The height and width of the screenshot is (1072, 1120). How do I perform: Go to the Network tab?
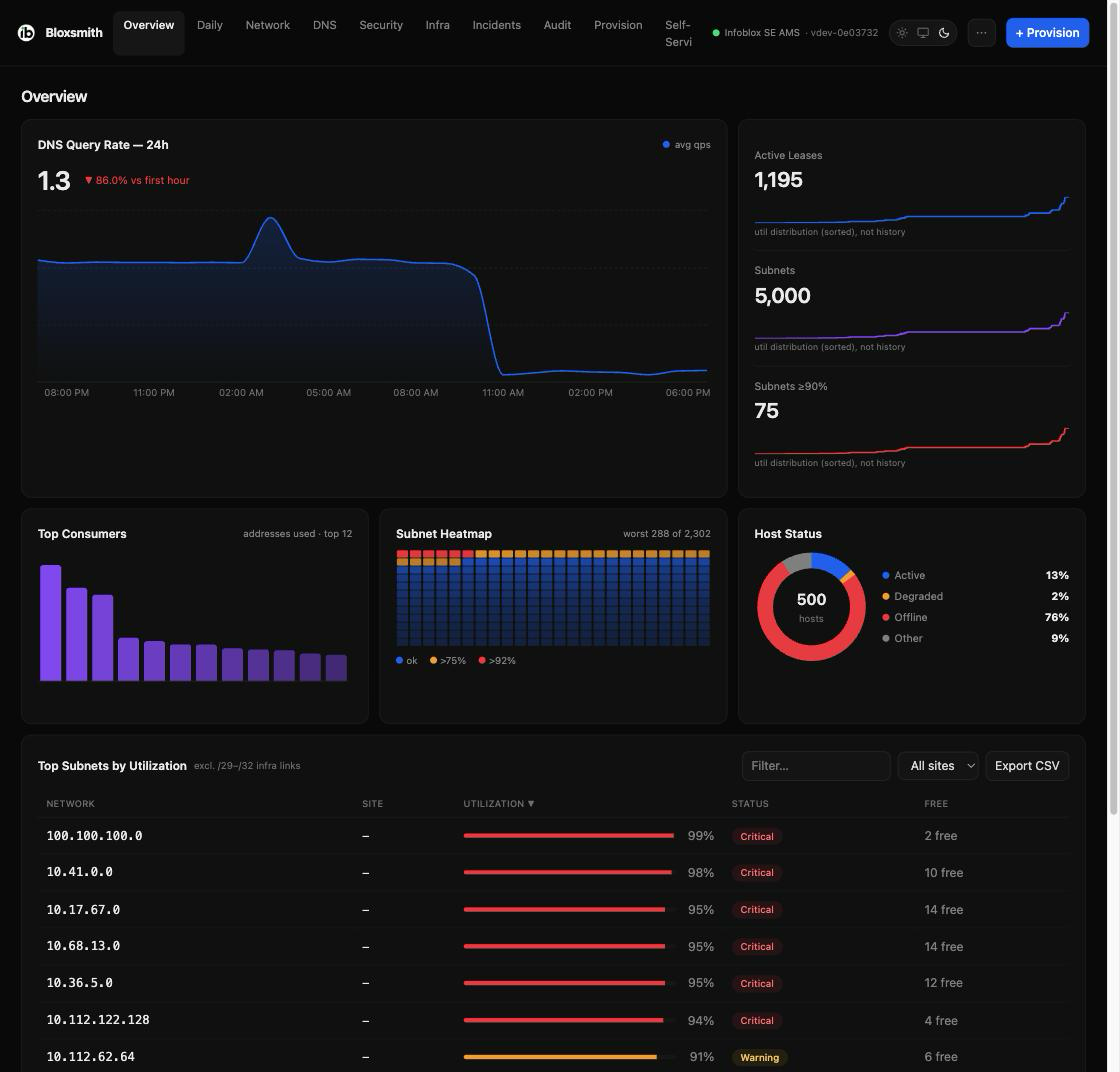tap(268, 25)
